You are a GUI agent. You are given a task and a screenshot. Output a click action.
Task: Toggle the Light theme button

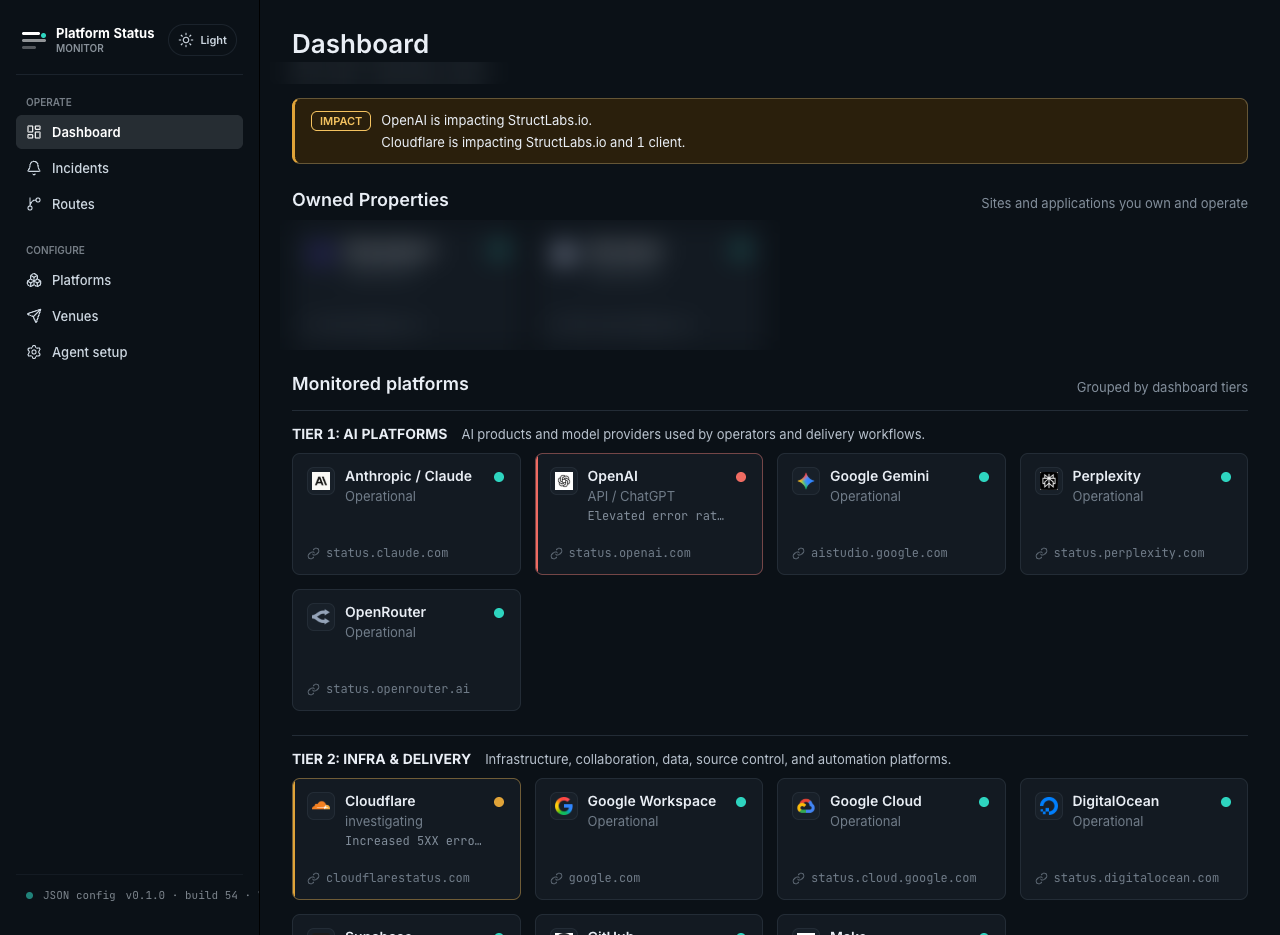(x=202, y=40)
